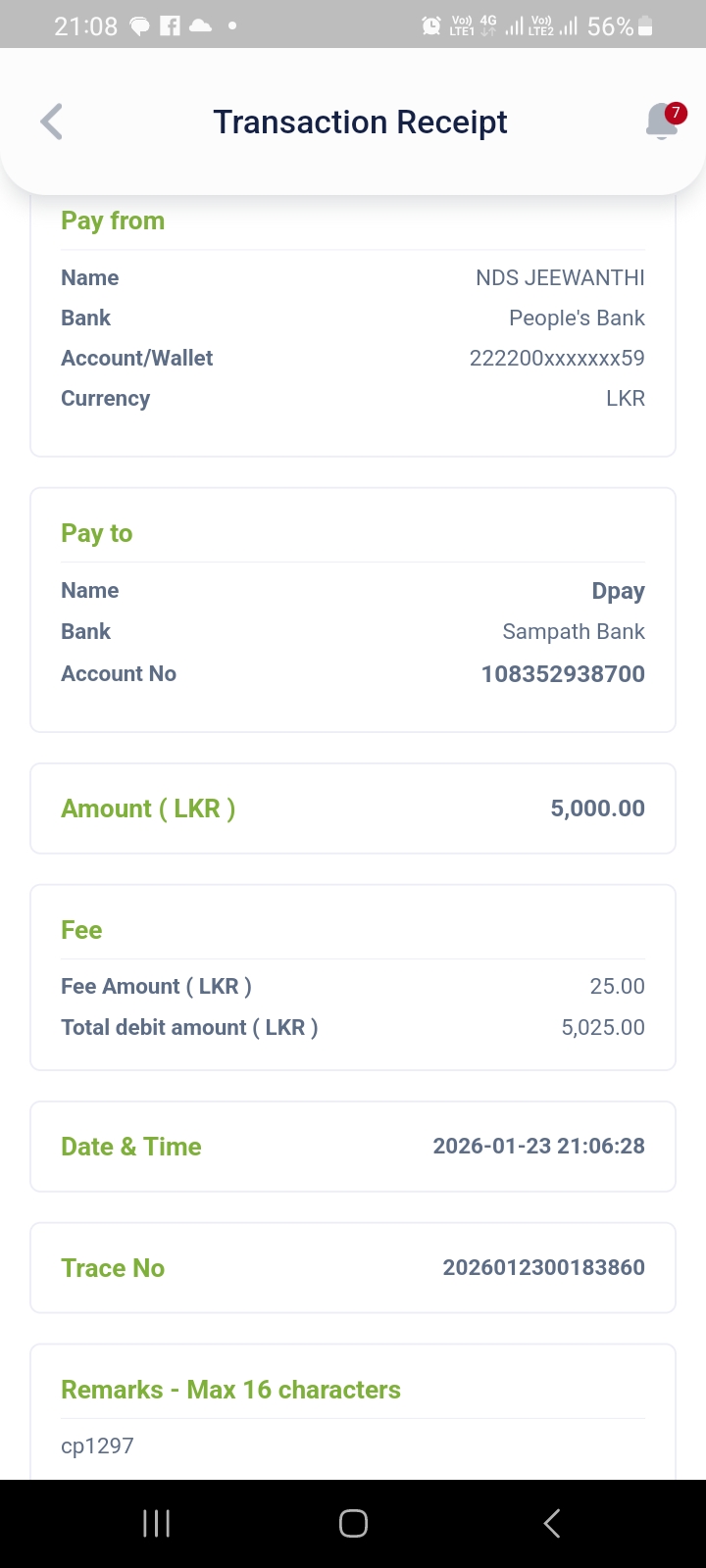Select the Trace No value
Screen dimensions: 706x1568
click(x=543, y=1267)
